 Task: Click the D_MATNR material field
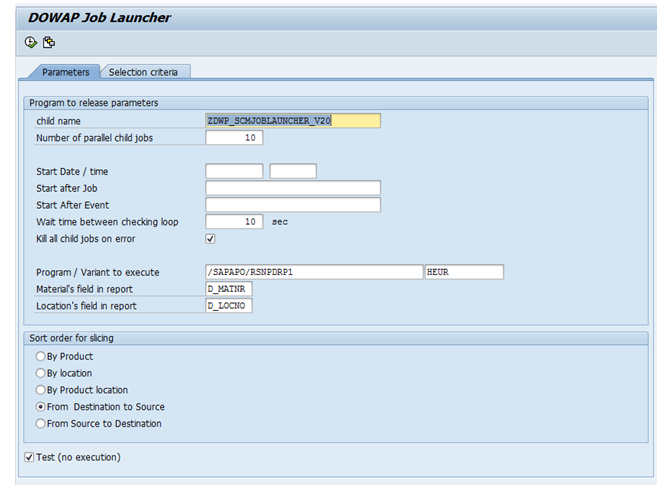pyautogui.click(x=229, y=289)
